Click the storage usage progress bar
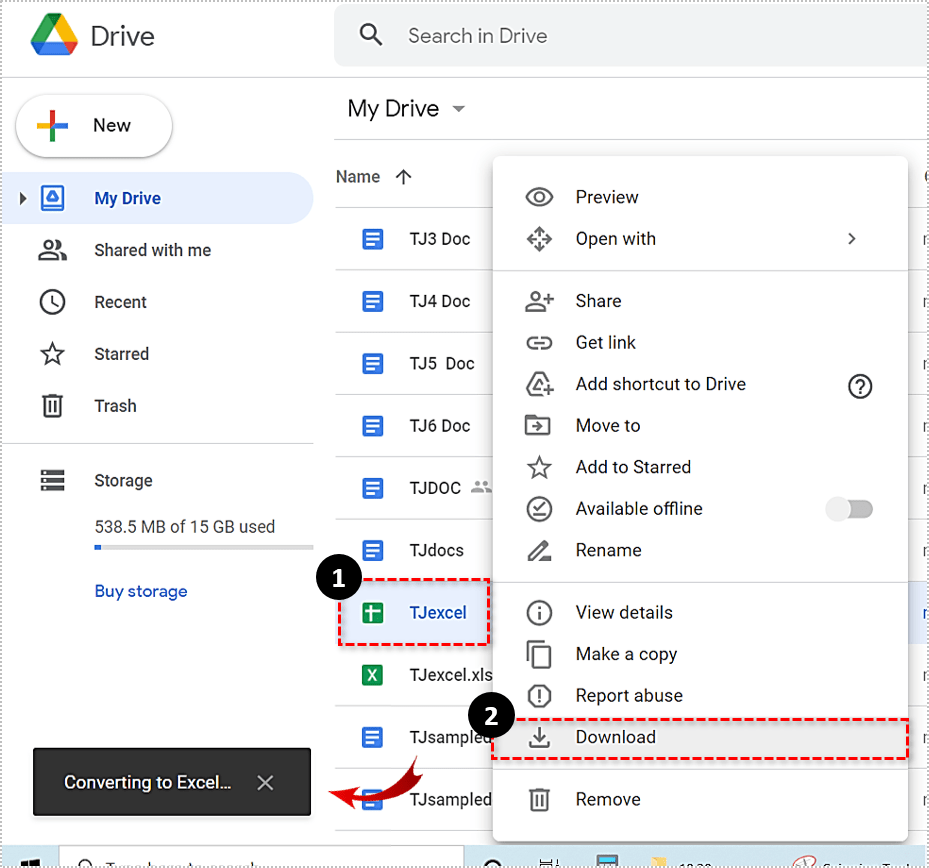 (203, 548)
